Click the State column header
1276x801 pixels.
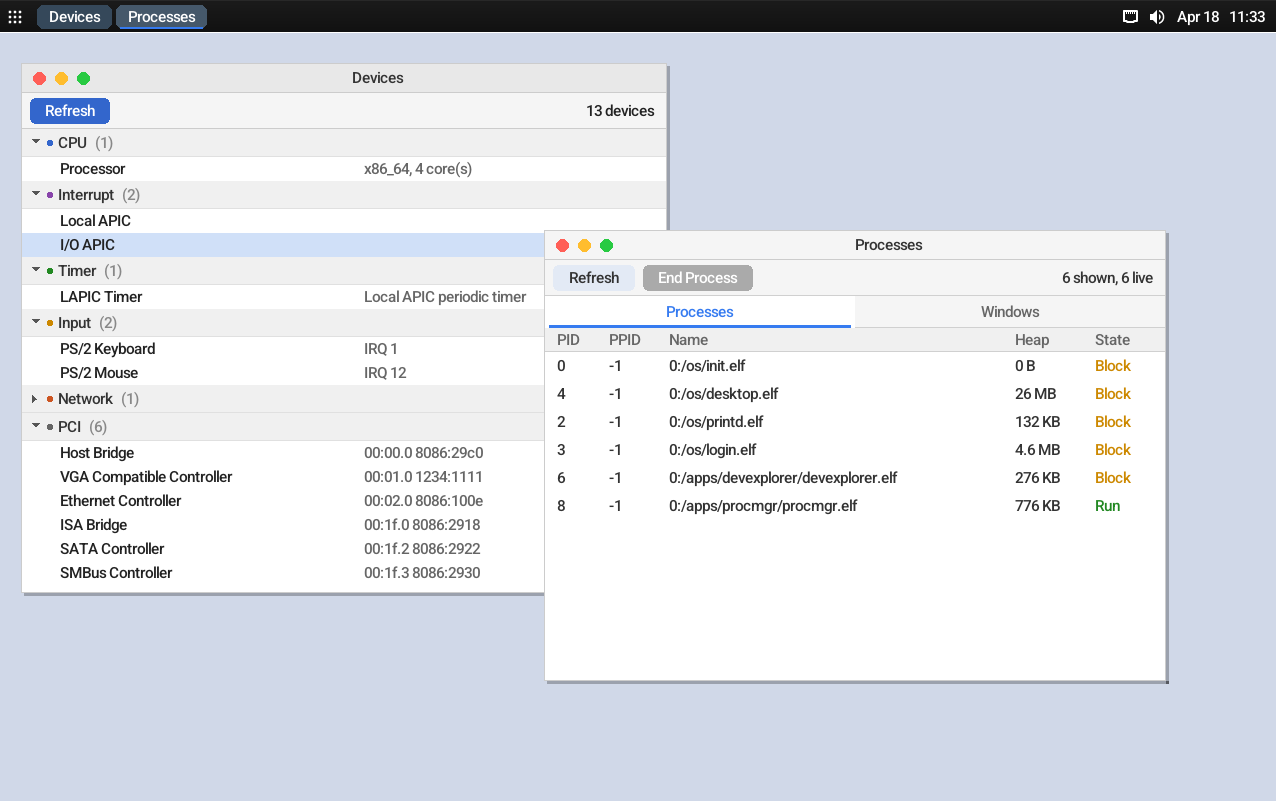tap(1112, 340)
